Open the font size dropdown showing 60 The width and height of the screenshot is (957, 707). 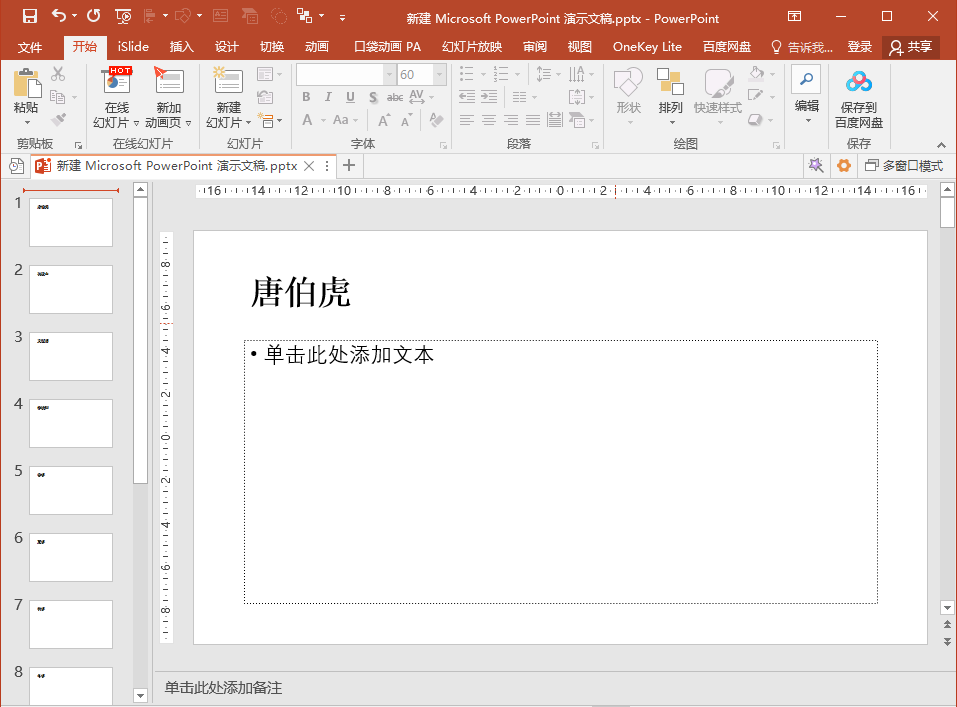click(x=440, y=75)
